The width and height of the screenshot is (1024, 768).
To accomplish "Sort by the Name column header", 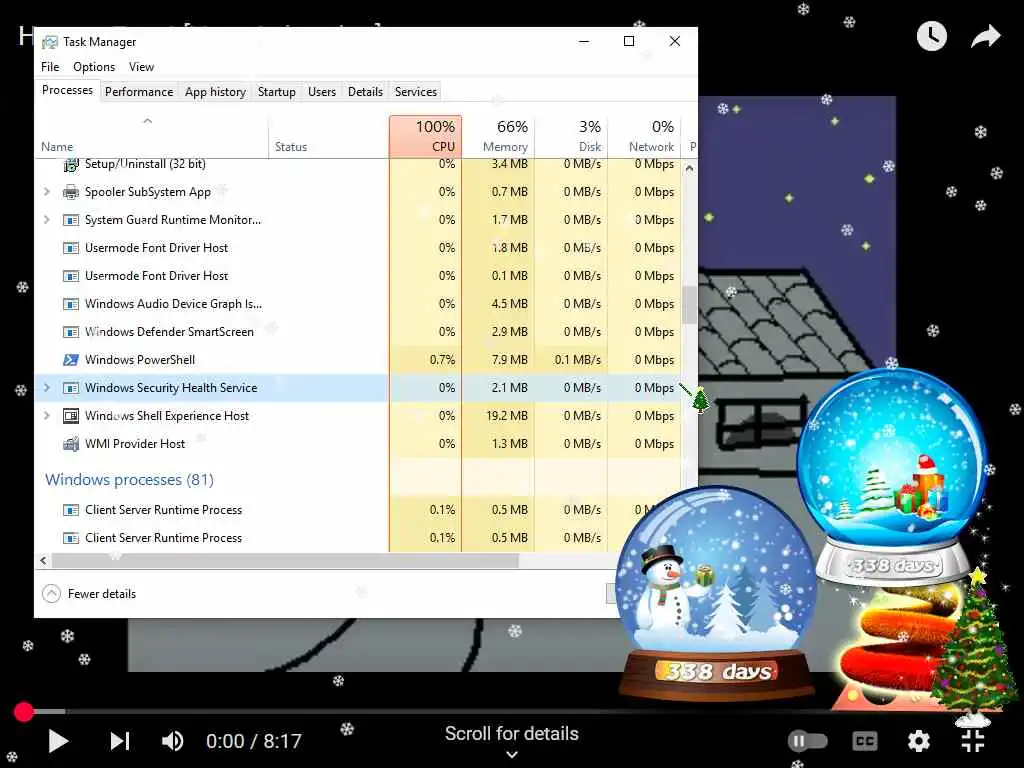I will tap(152, 136).
